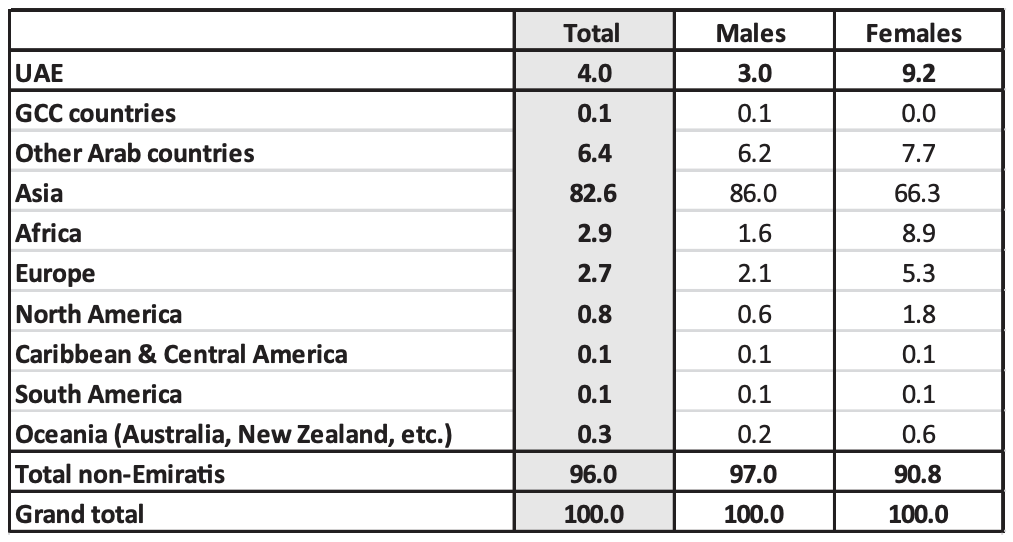This screenshot has width=1013, height=542.
Task: Click the North America row label
Action: (x=98, y=314)
